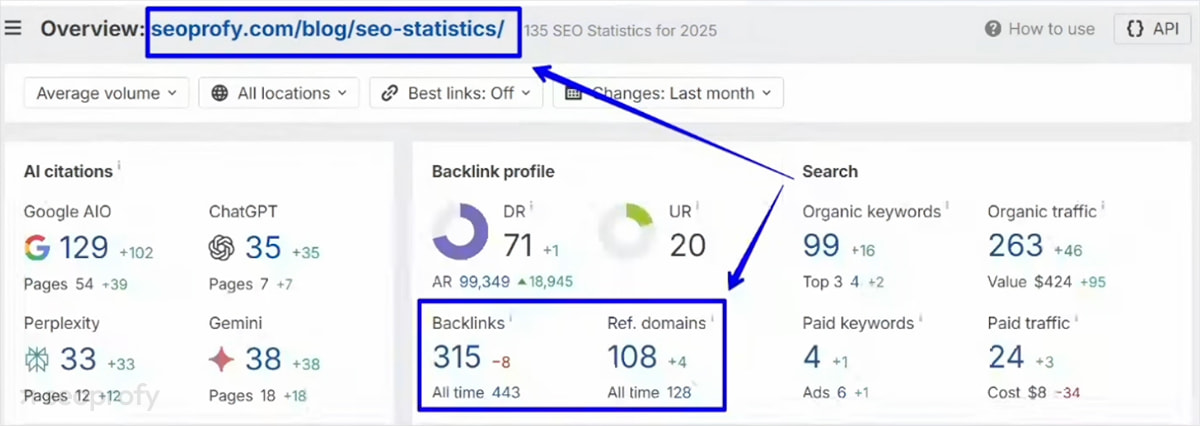This screenshot has width=1200, height=426.
Task: Open Gemini citations count 38
Action: (x=264, y=358)
